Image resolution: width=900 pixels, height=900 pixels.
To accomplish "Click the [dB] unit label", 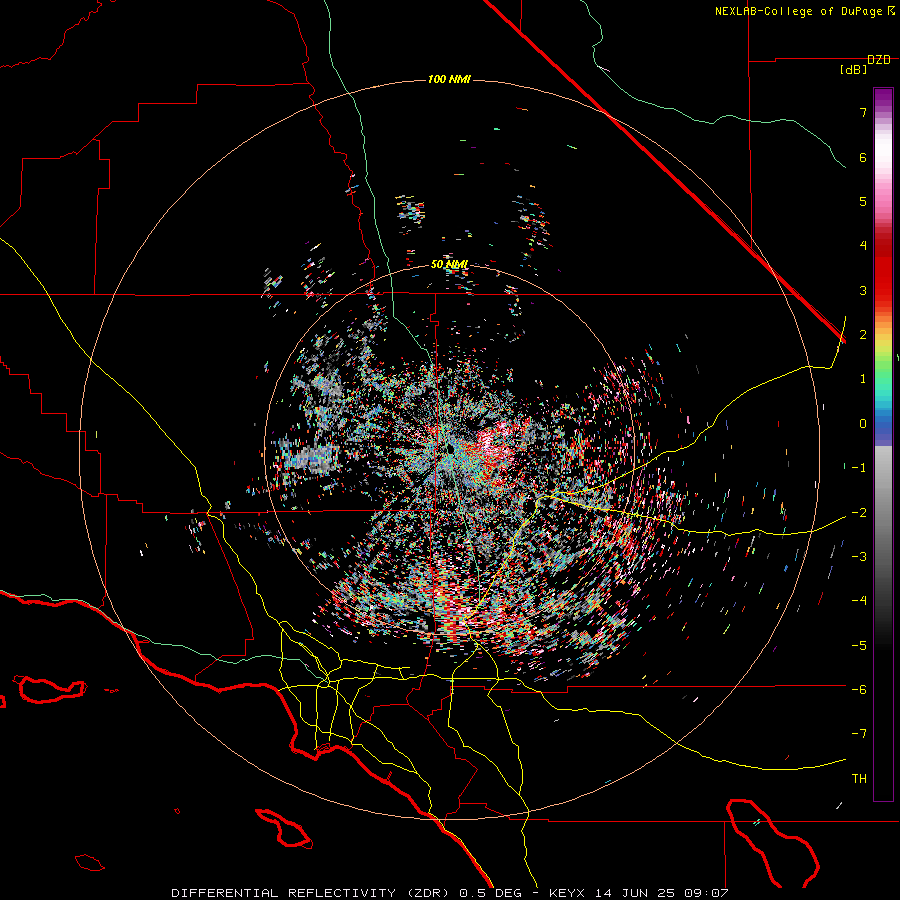I will pyautogui.click(x=854, y=70).
